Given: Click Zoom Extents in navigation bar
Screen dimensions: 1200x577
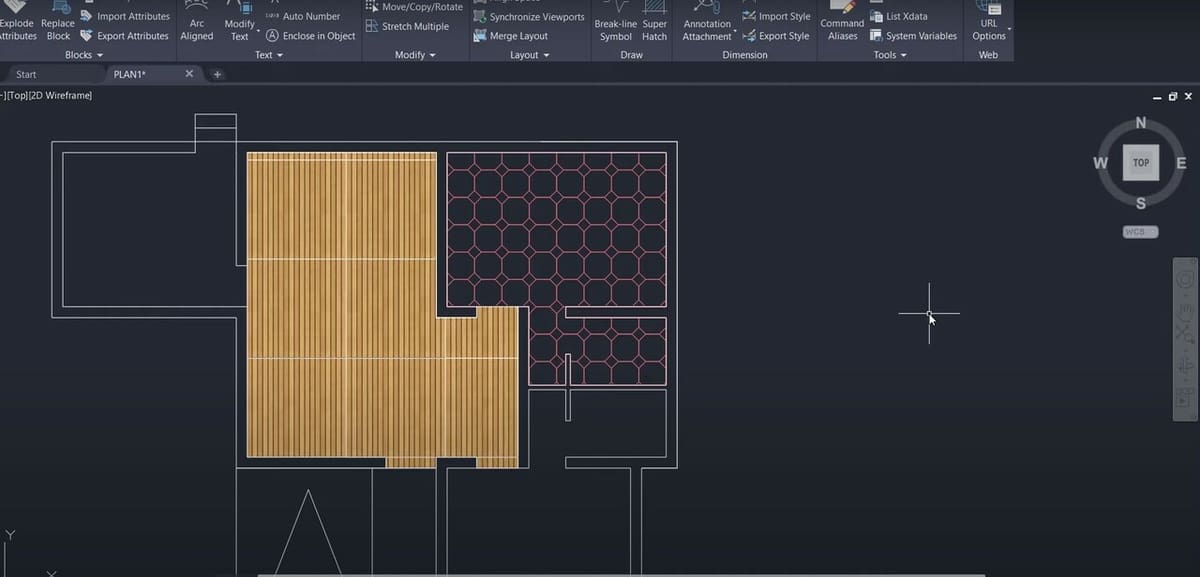Looking at the screenshot, I should pos(1185,336).
